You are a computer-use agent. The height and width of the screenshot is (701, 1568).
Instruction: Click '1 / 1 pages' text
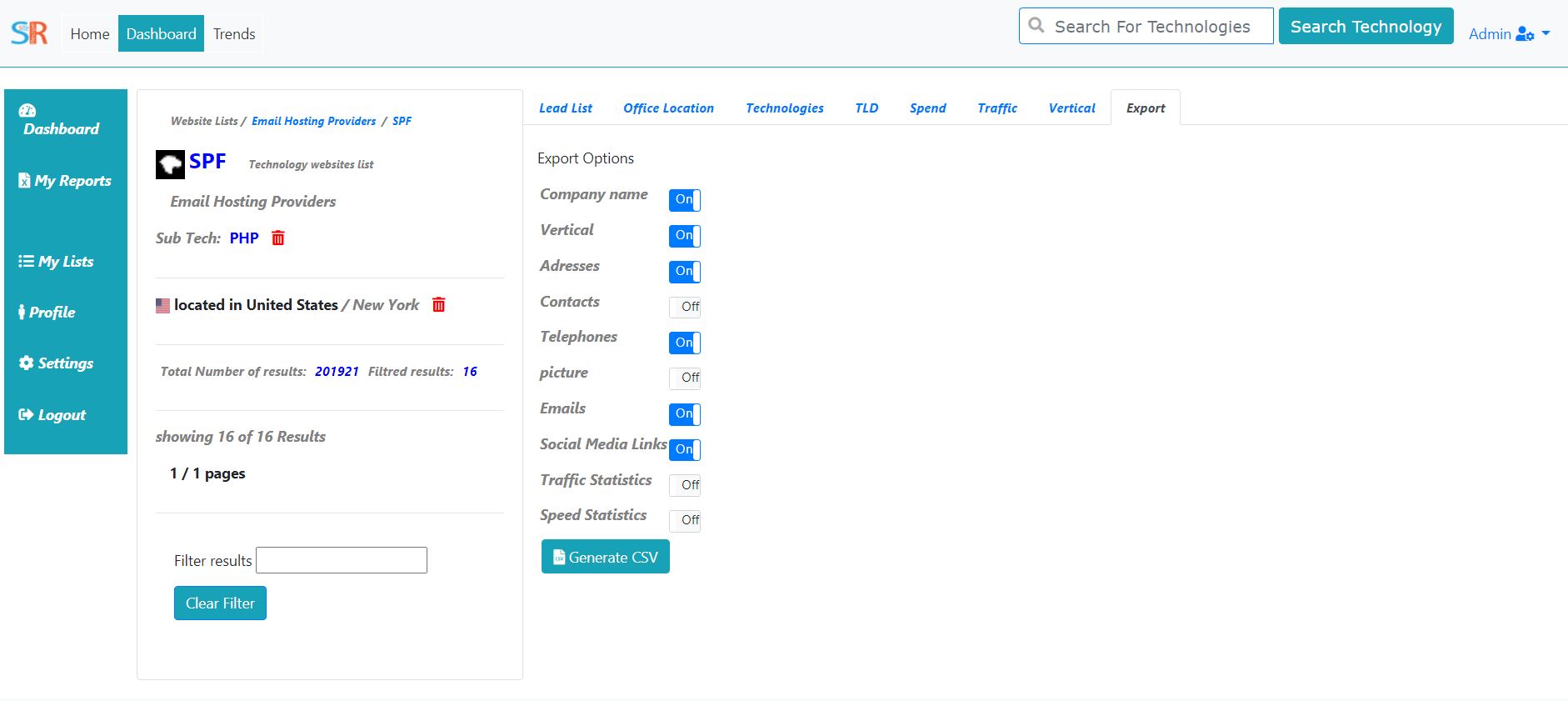[207, 473]
